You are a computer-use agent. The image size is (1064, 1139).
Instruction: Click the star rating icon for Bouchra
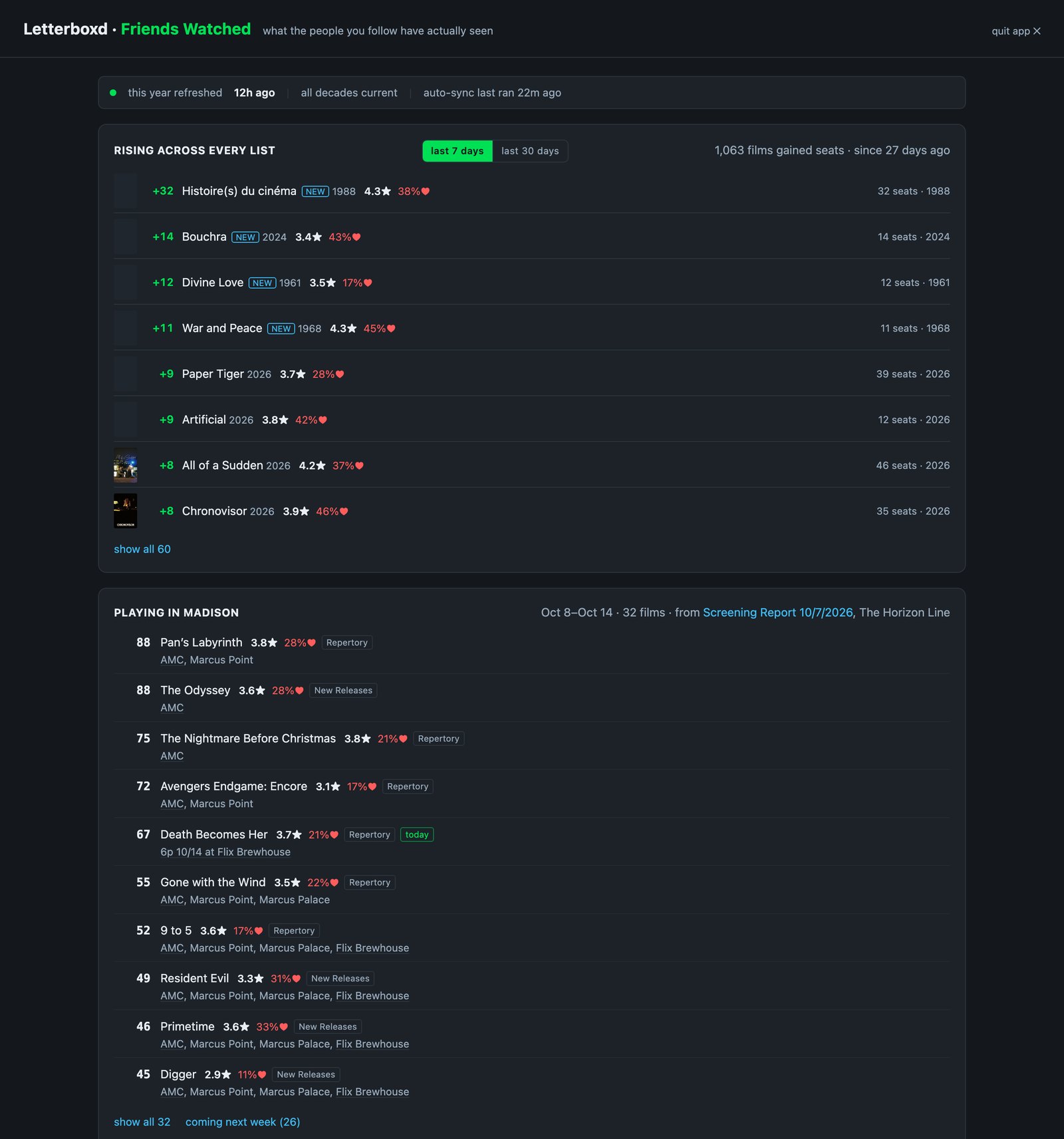coord(317,238)
